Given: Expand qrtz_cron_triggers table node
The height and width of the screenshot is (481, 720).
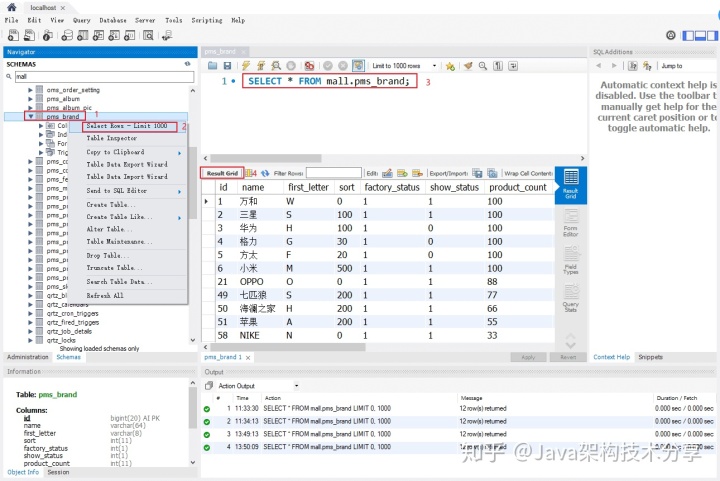Looking at the screenshot, I should (31, 313).
